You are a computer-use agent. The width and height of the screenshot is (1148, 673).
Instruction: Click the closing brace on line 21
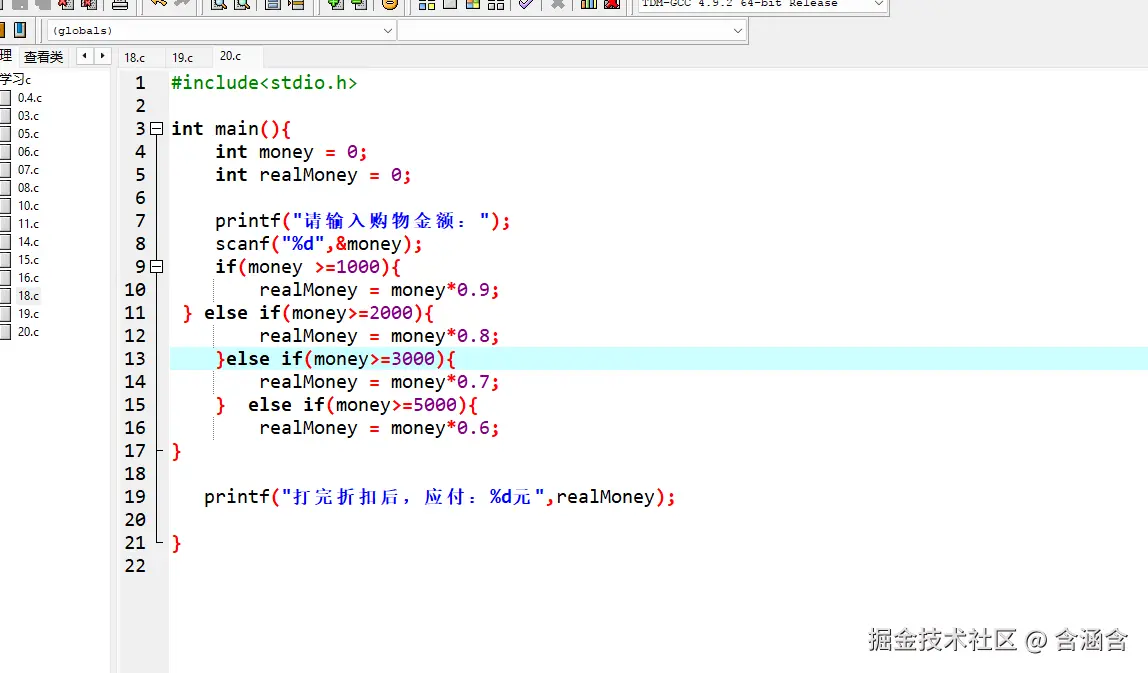point(176,543)
